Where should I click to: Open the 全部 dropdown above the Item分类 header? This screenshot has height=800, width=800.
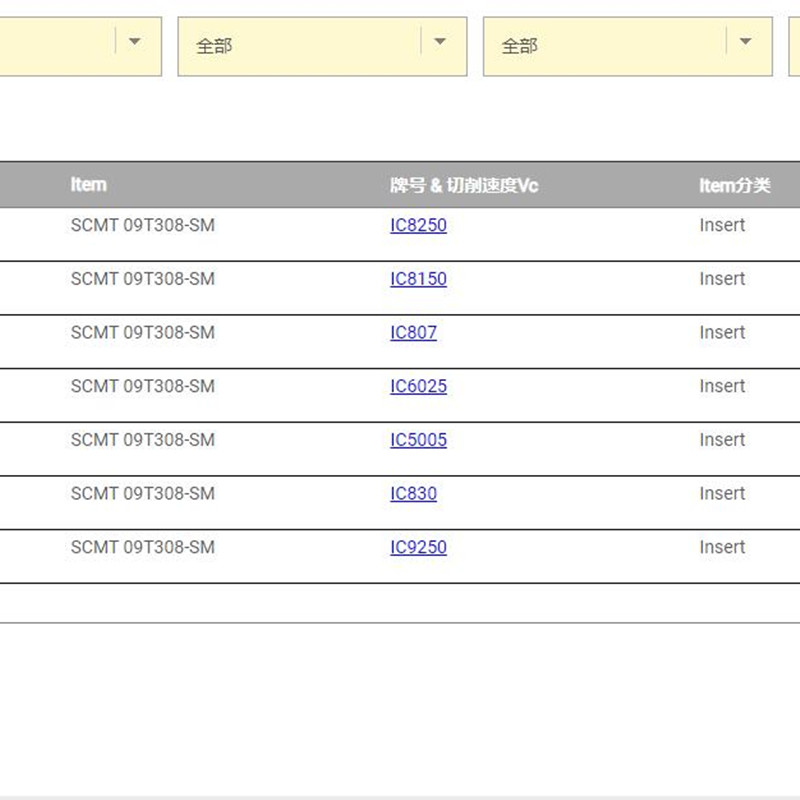coord(627,46)
